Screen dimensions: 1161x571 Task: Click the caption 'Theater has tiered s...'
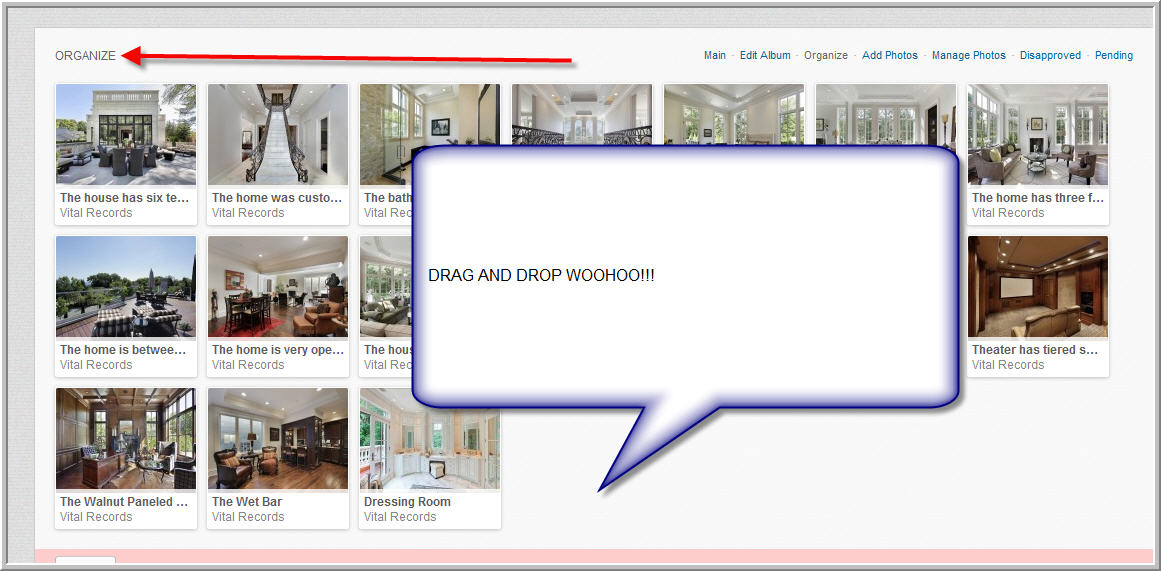click(1034, 350)
